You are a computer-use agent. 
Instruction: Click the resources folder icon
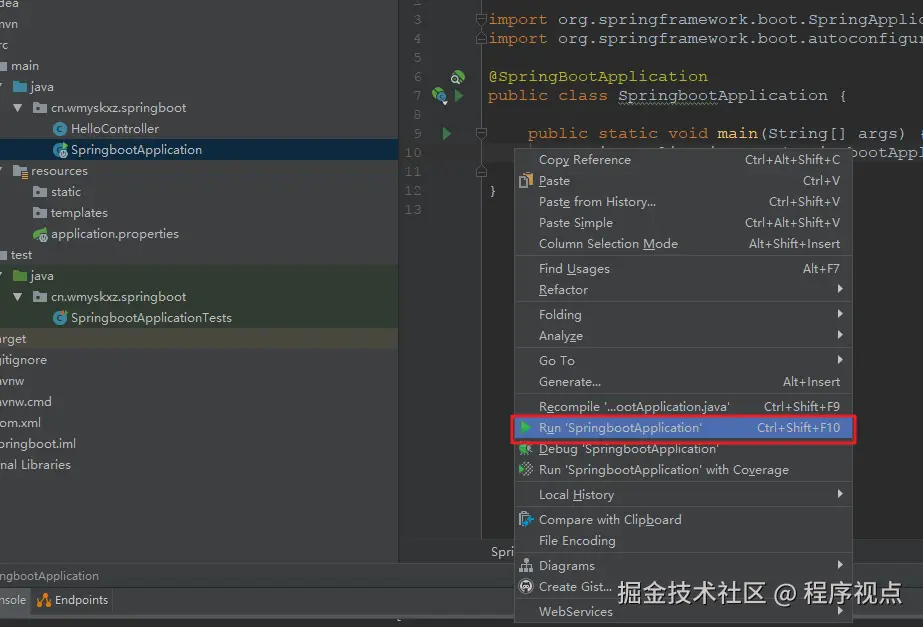click(x=20, y=171)
